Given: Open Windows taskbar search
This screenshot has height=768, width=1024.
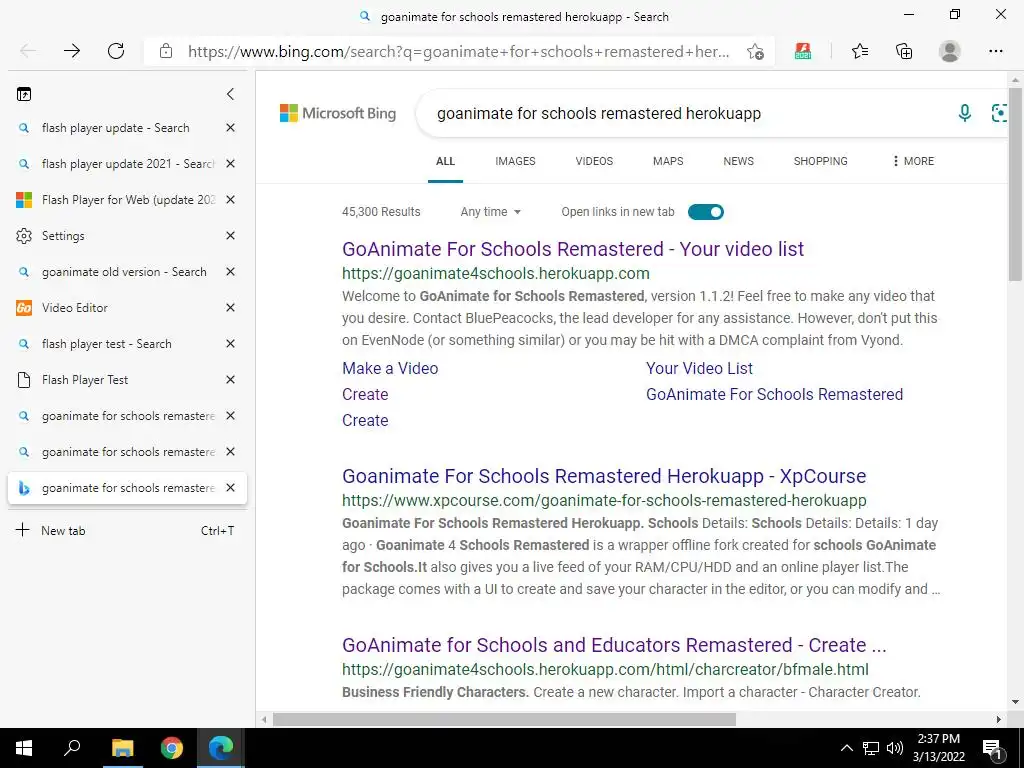Looking at the screenshot, I should [x=72, y=747].
